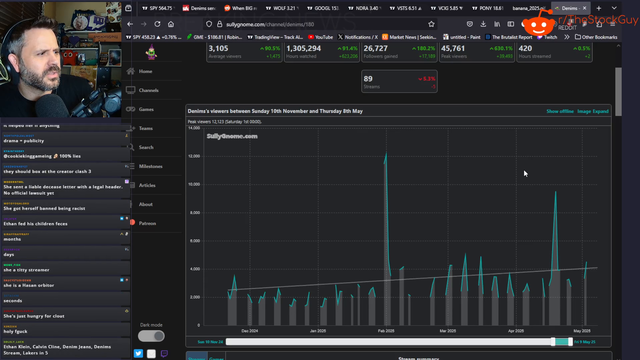This screenshot has width=640, height=360.
Task: Click the 3,105 Average viewers stat card
Action: (244, 52)
